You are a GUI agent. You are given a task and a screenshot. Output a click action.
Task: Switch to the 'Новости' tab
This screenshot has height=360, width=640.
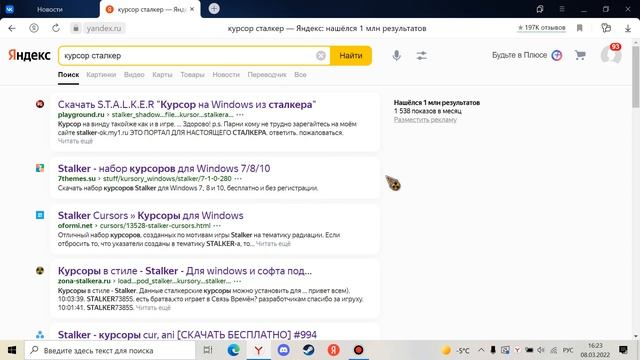pos(50,9)
